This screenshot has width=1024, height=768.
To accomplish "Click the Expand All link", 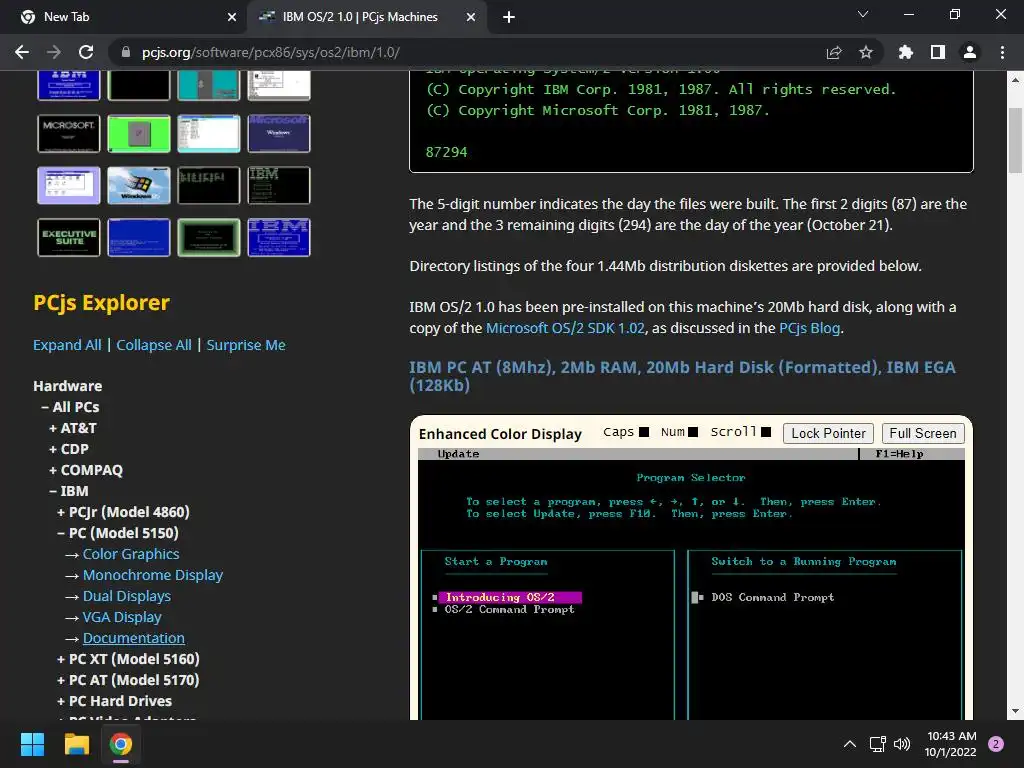I will tap(67, 345).
